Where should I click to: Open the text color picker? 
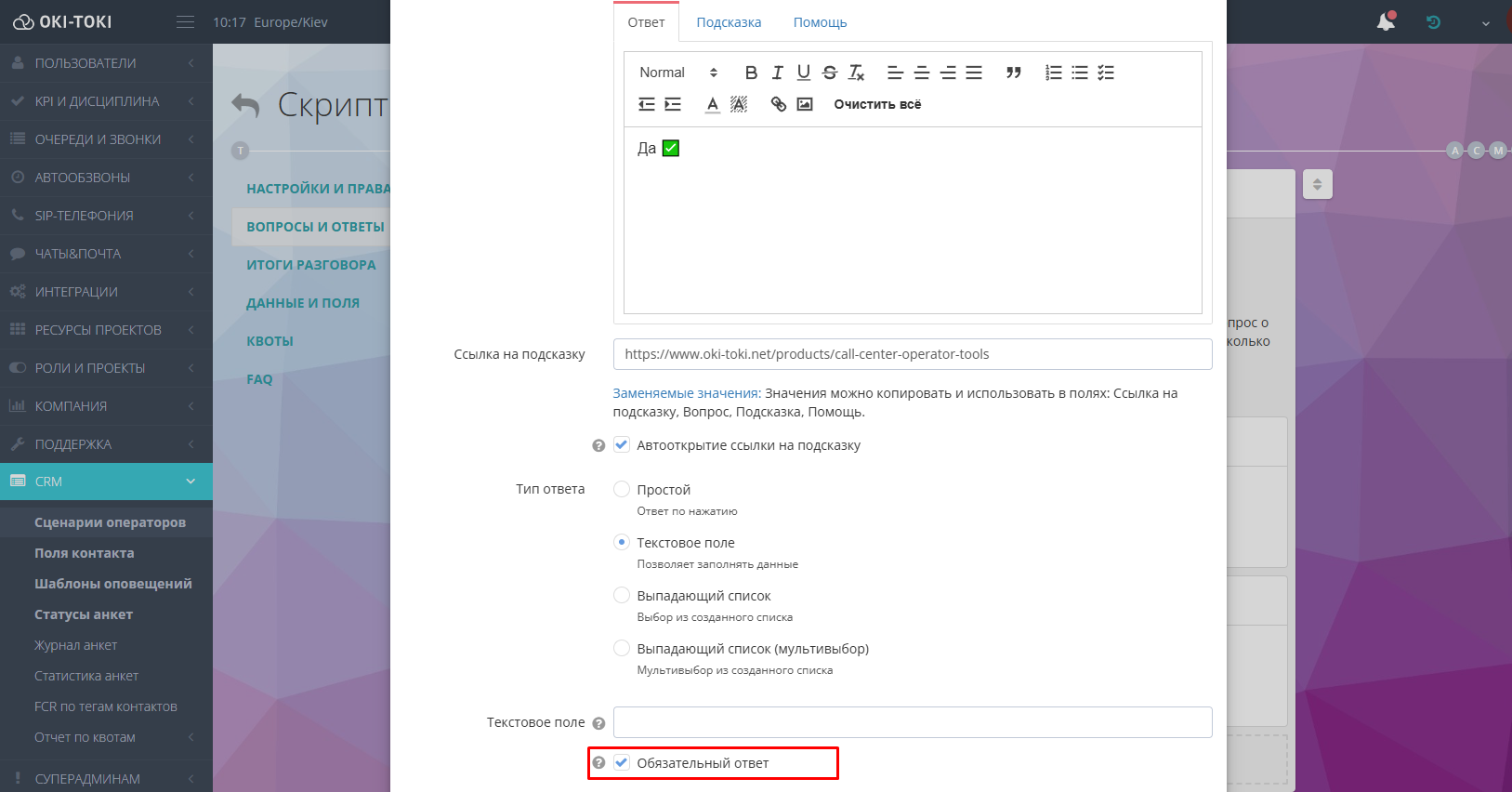click(x=712, y=104)
